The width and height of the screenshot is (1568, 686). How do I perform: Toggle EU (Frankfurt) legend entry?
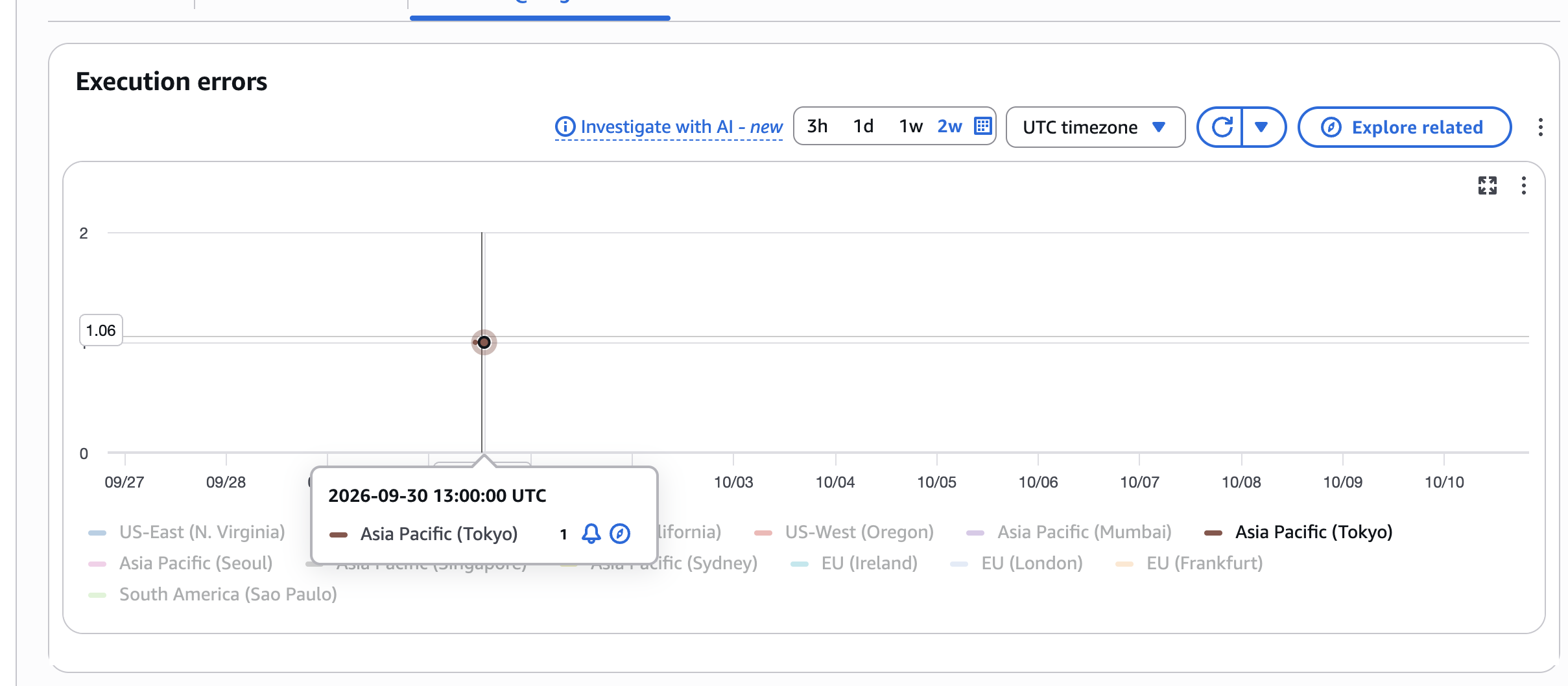pyautogui.click(x=1189, y=563)
